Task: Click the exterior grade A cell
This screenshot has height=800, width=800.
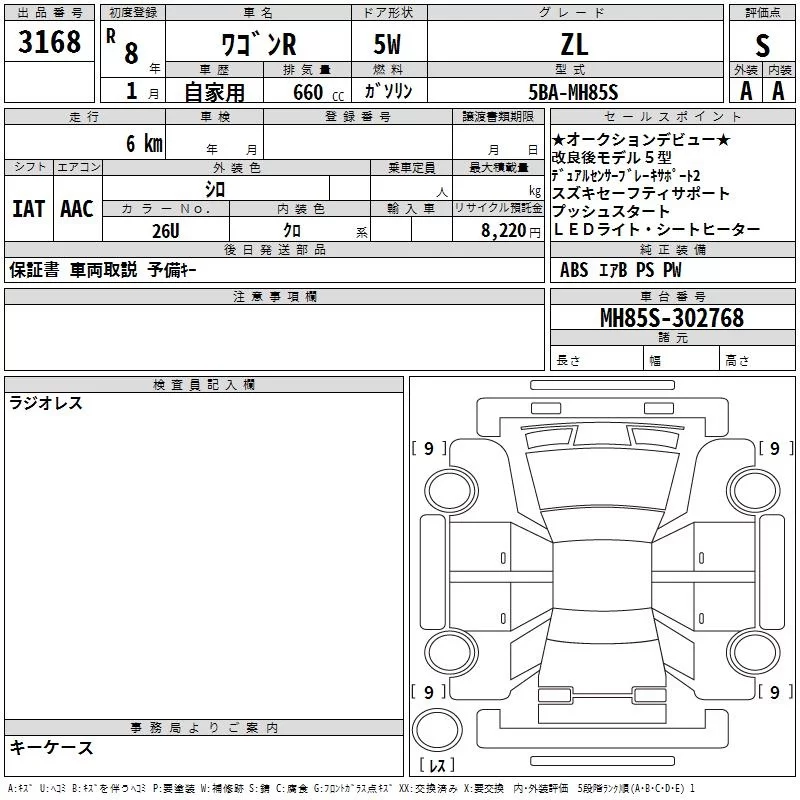Action: (745, 90)
